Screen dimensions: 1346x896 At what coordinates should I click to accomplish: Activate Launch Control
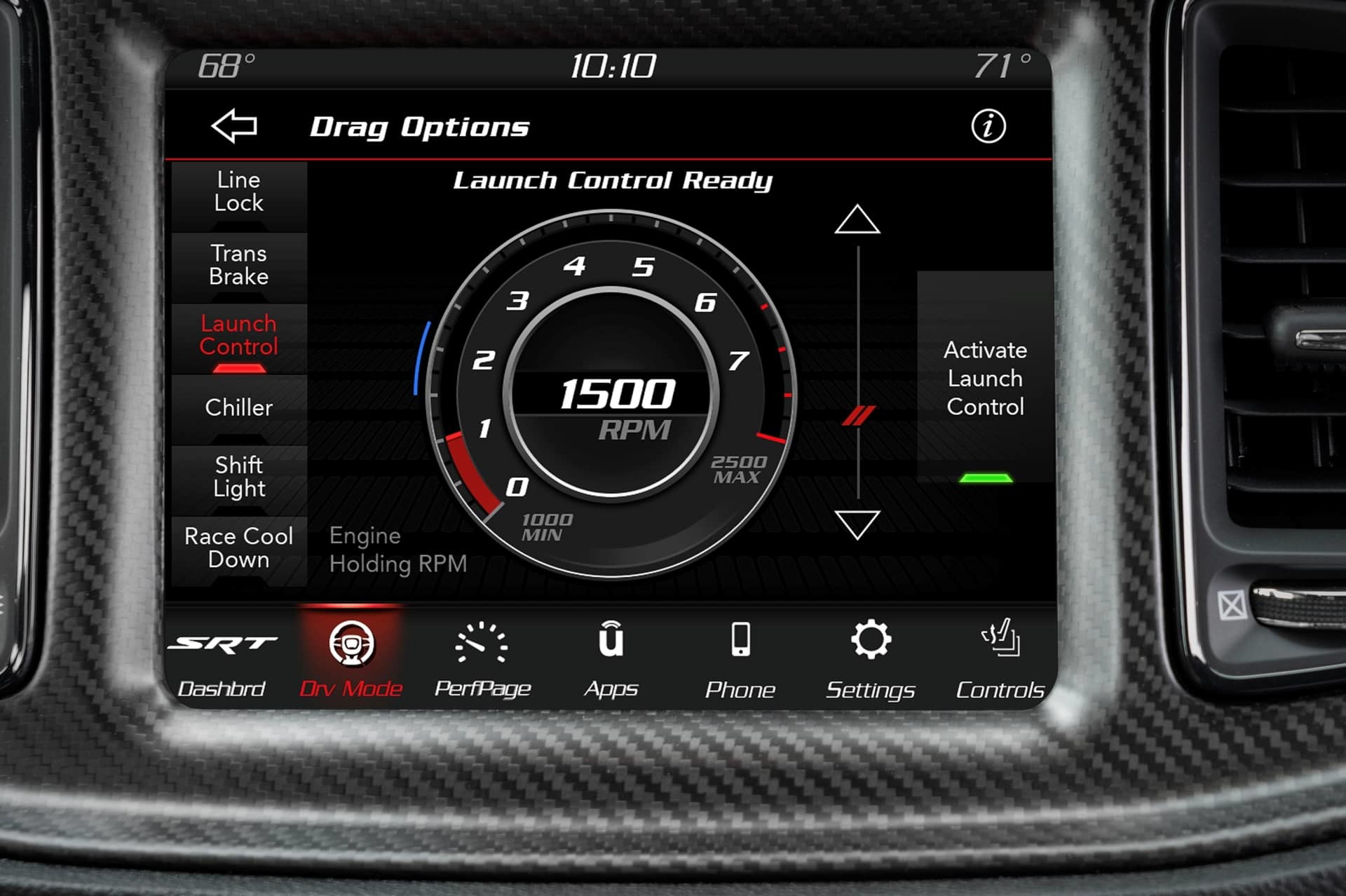point(986,379)
